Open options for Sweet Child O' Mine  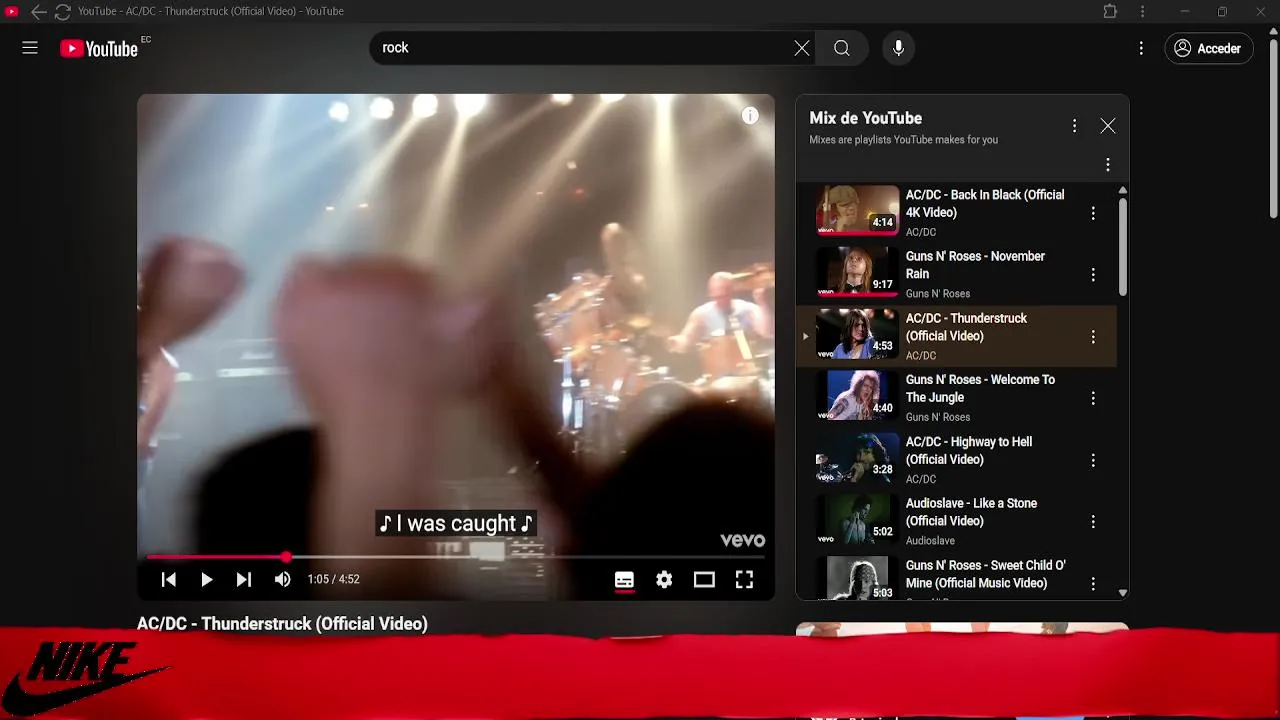[1093, 583]
